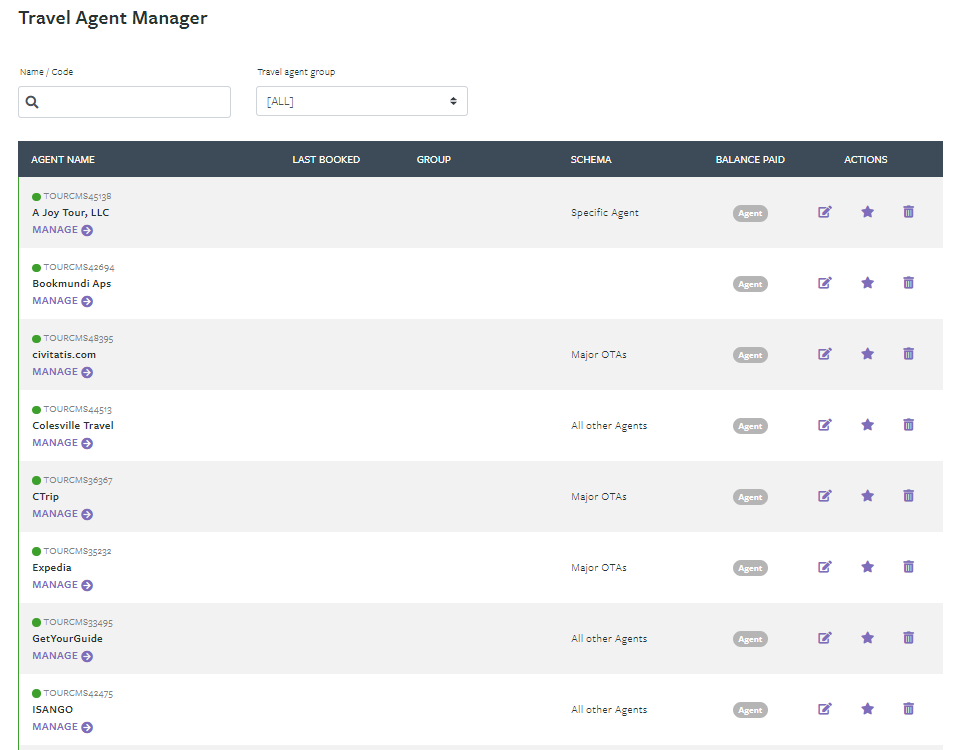Click Agent badge in Bookmundi Aps row
This screenshot has height=750, width=978.
click(750, 285)
